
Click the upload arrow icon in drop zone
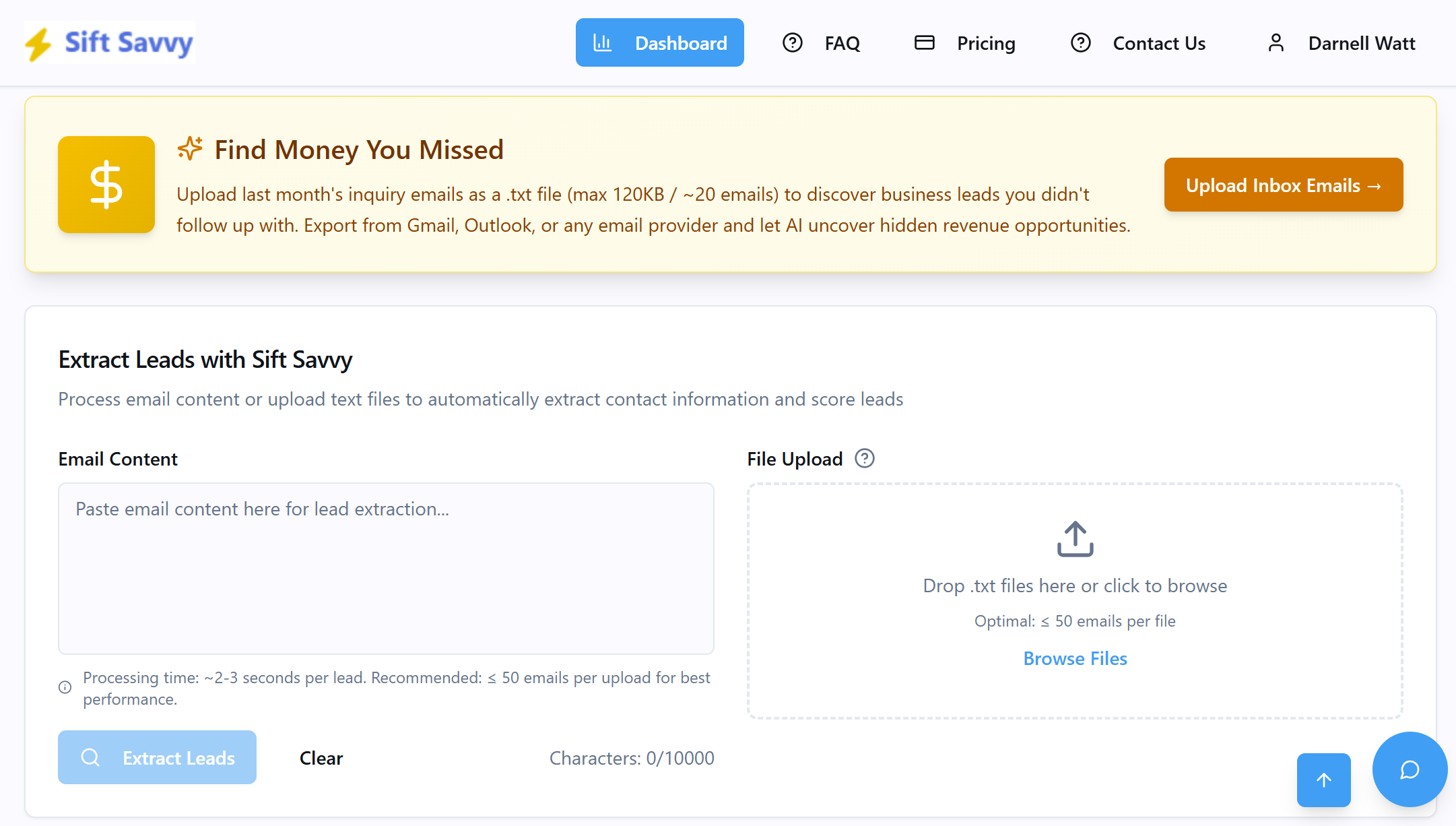click(1075, 539)
